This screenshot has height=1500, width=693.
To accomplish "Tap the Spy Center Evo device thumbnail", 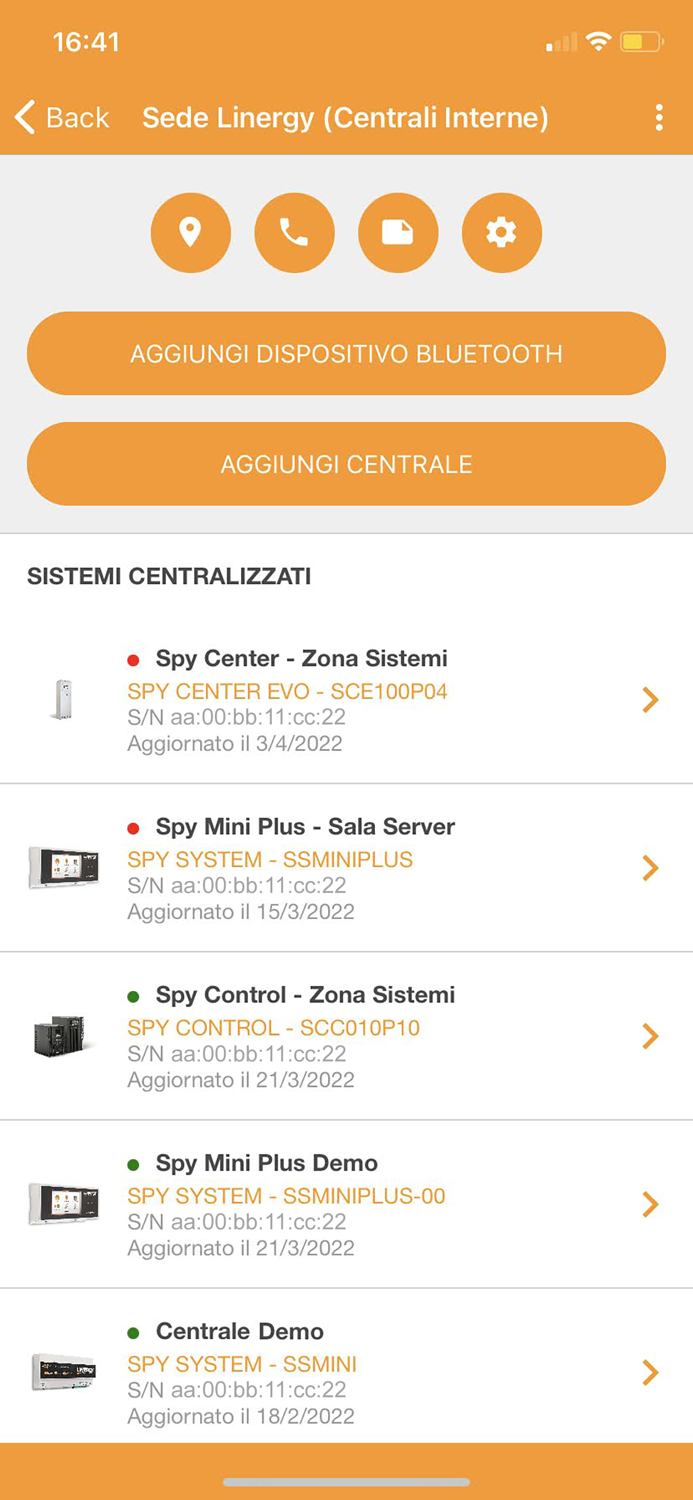I will (x=63, y=700).
